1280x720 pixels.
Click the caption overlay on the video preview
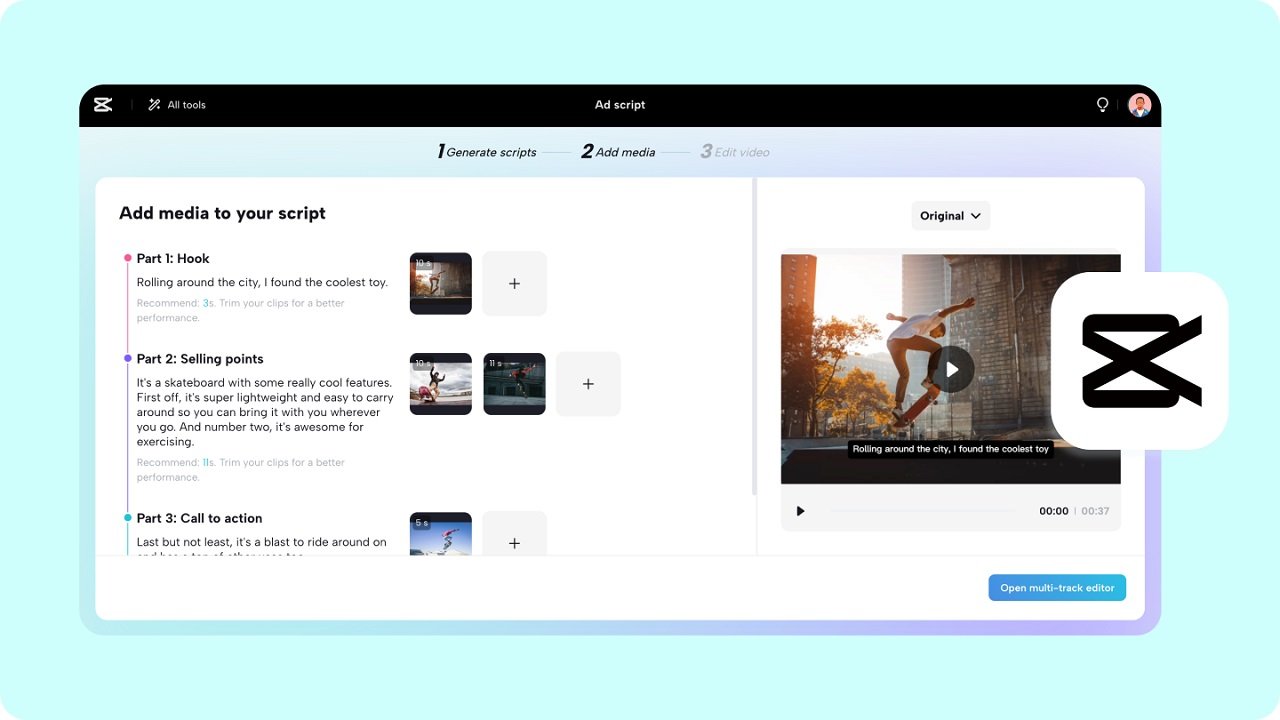[x=951, y=449]
